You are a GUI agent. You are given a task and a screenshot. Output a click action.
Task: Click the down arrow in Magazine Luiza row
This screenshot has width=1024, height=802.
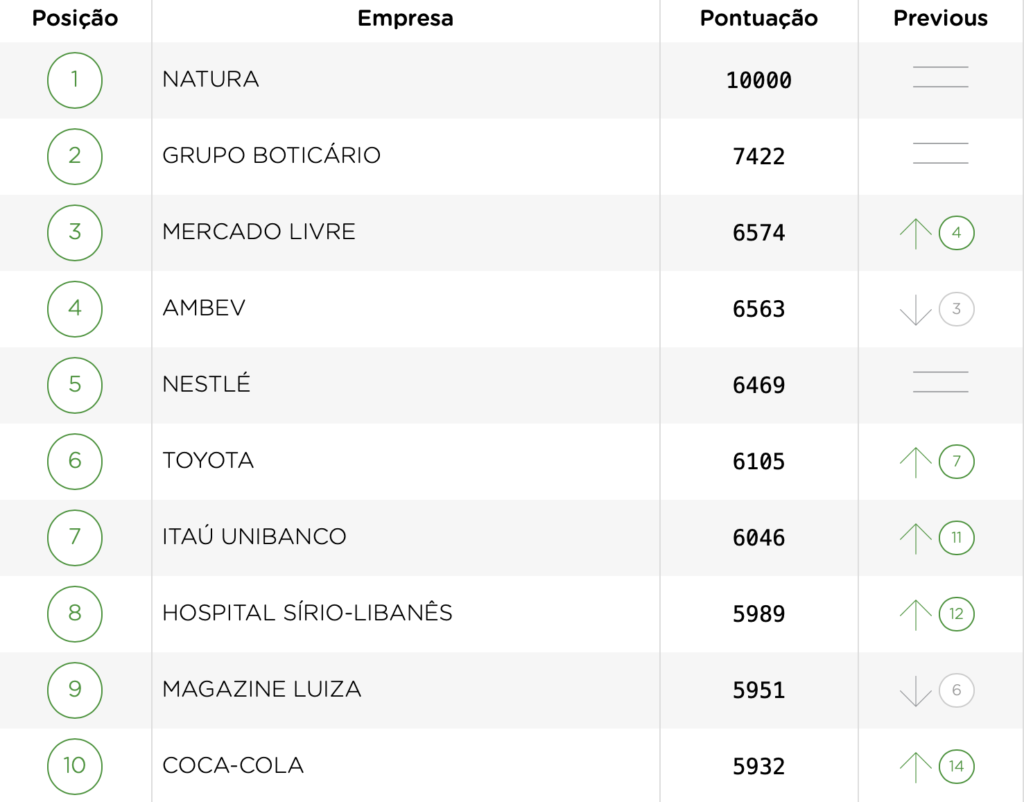click(915, 691)
